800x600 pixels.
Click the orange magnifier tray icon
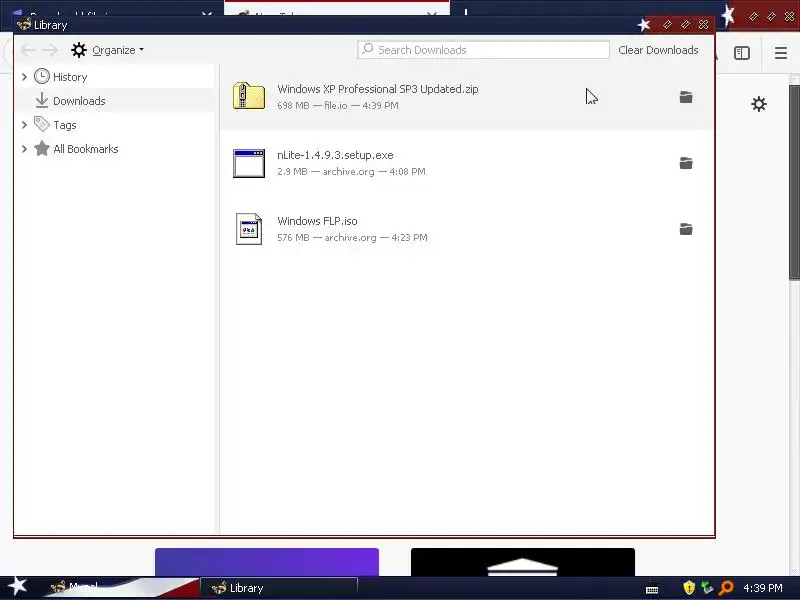click(725, 588)
